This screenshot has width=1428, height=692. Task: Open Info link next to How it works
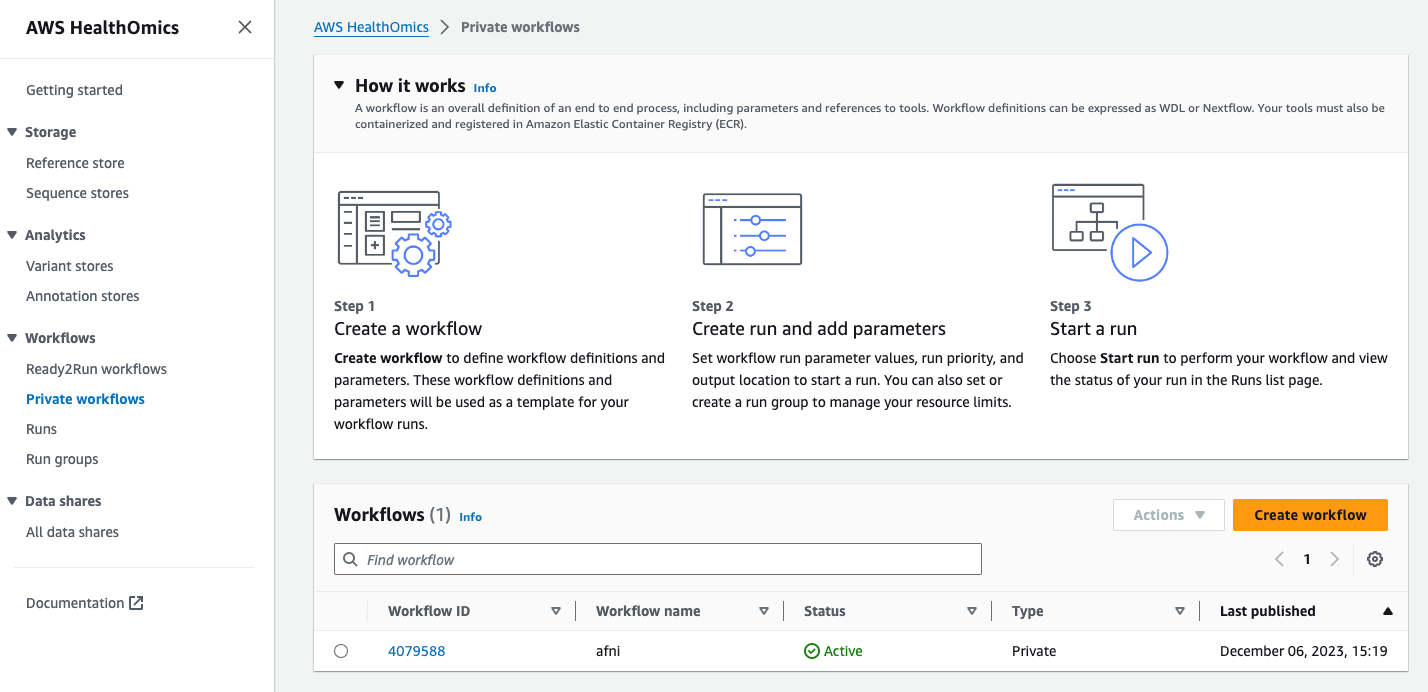pos(485,88)
